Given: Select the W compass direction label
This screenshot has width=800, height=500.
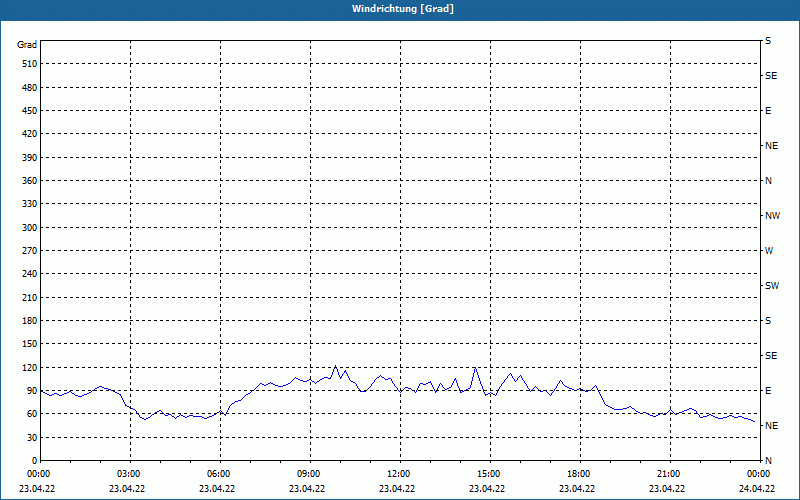Looking at the screenshot, I should (x=769, y=251).
